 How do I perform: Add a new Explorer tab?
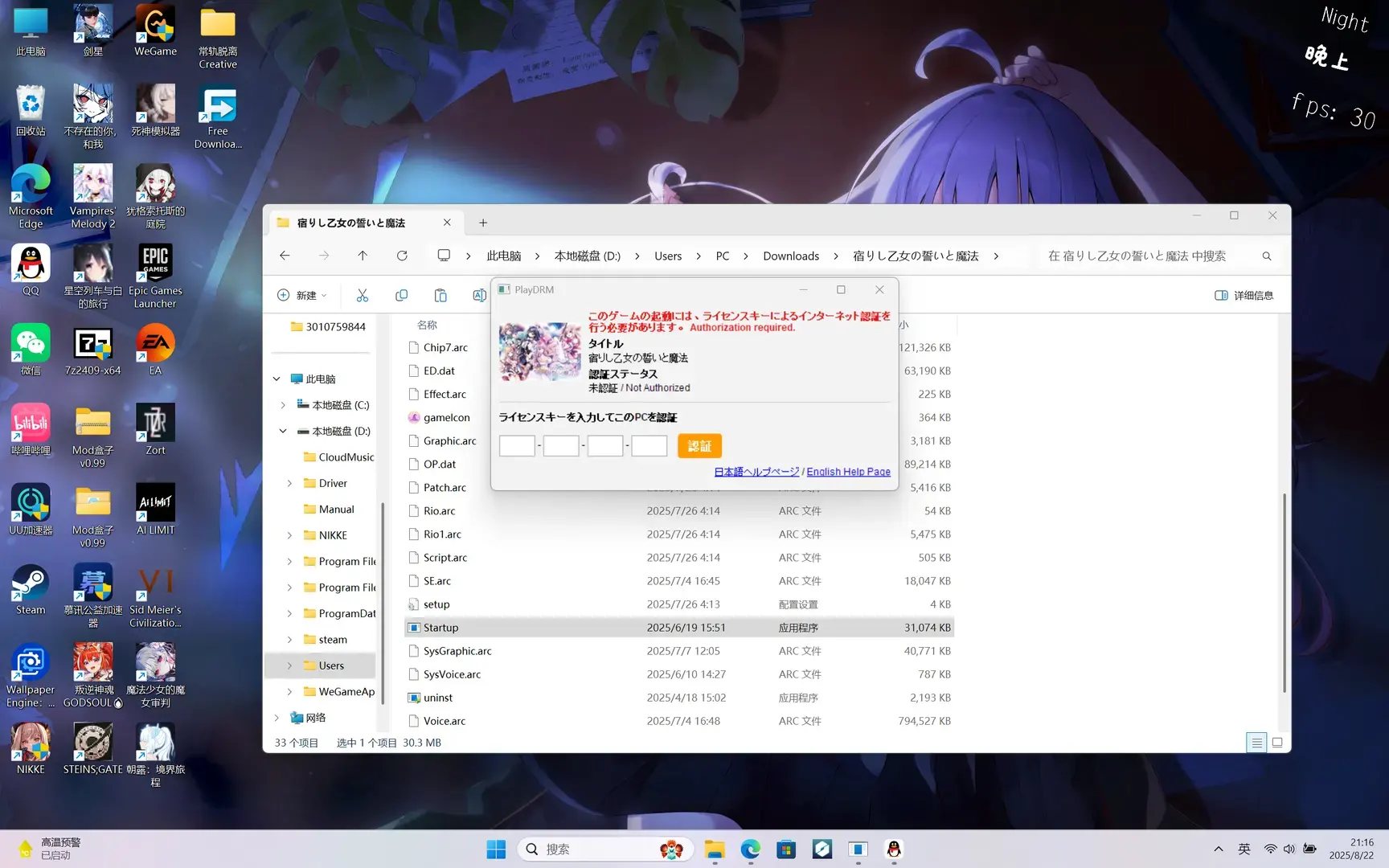coord(483,223)
